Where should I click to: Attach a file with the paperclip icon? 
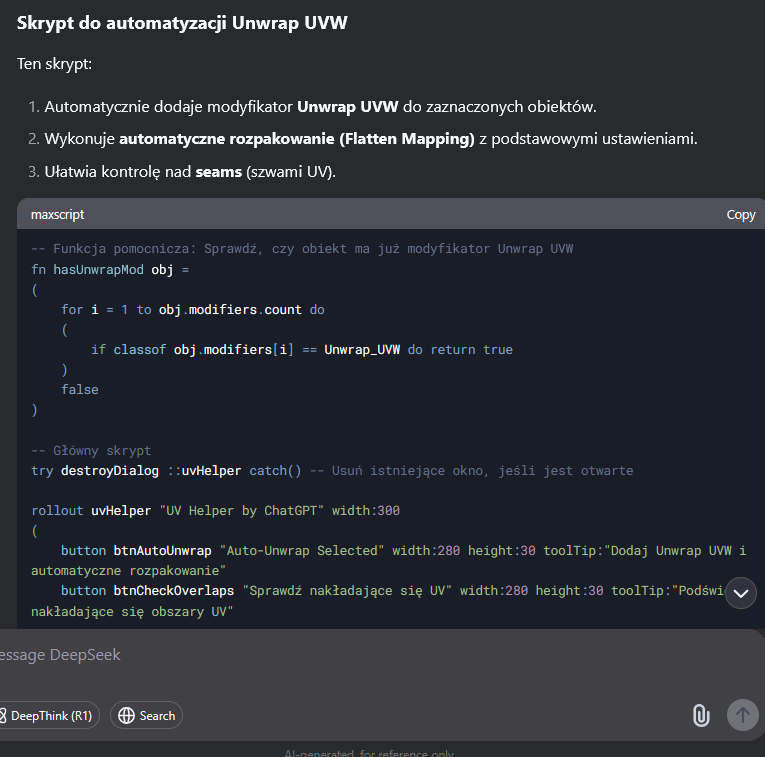click(x=700, y=715)
